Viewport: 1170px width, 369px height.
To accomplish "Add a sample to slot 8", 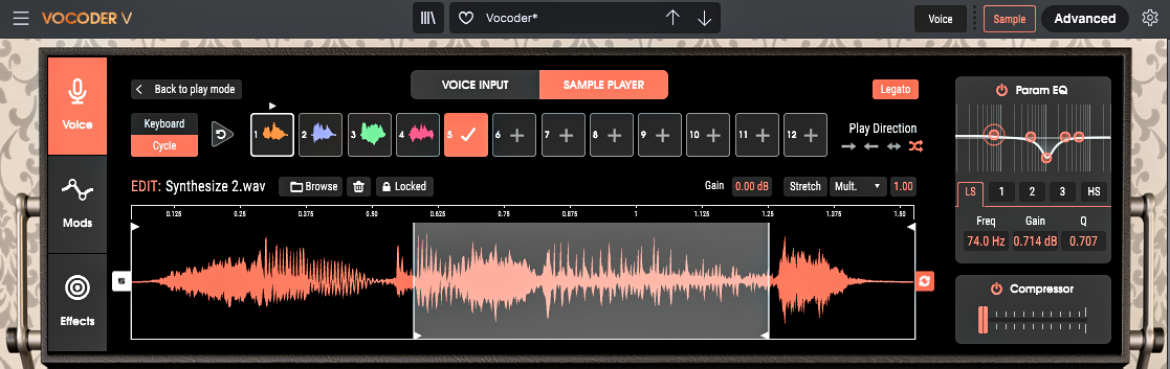I will point(612,135).
